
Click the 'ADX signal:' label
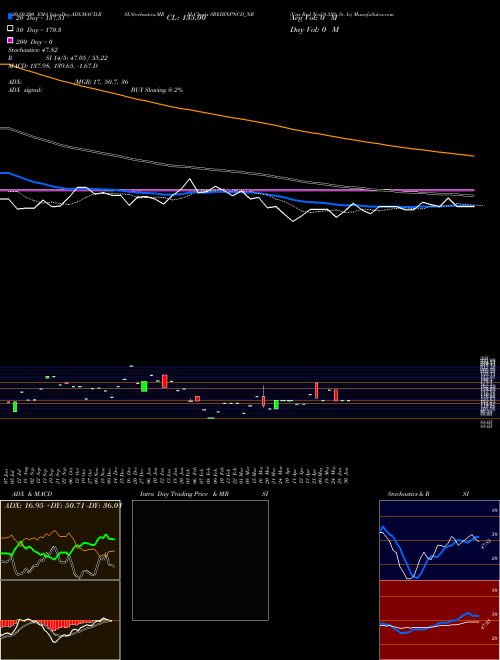(25, 90)
